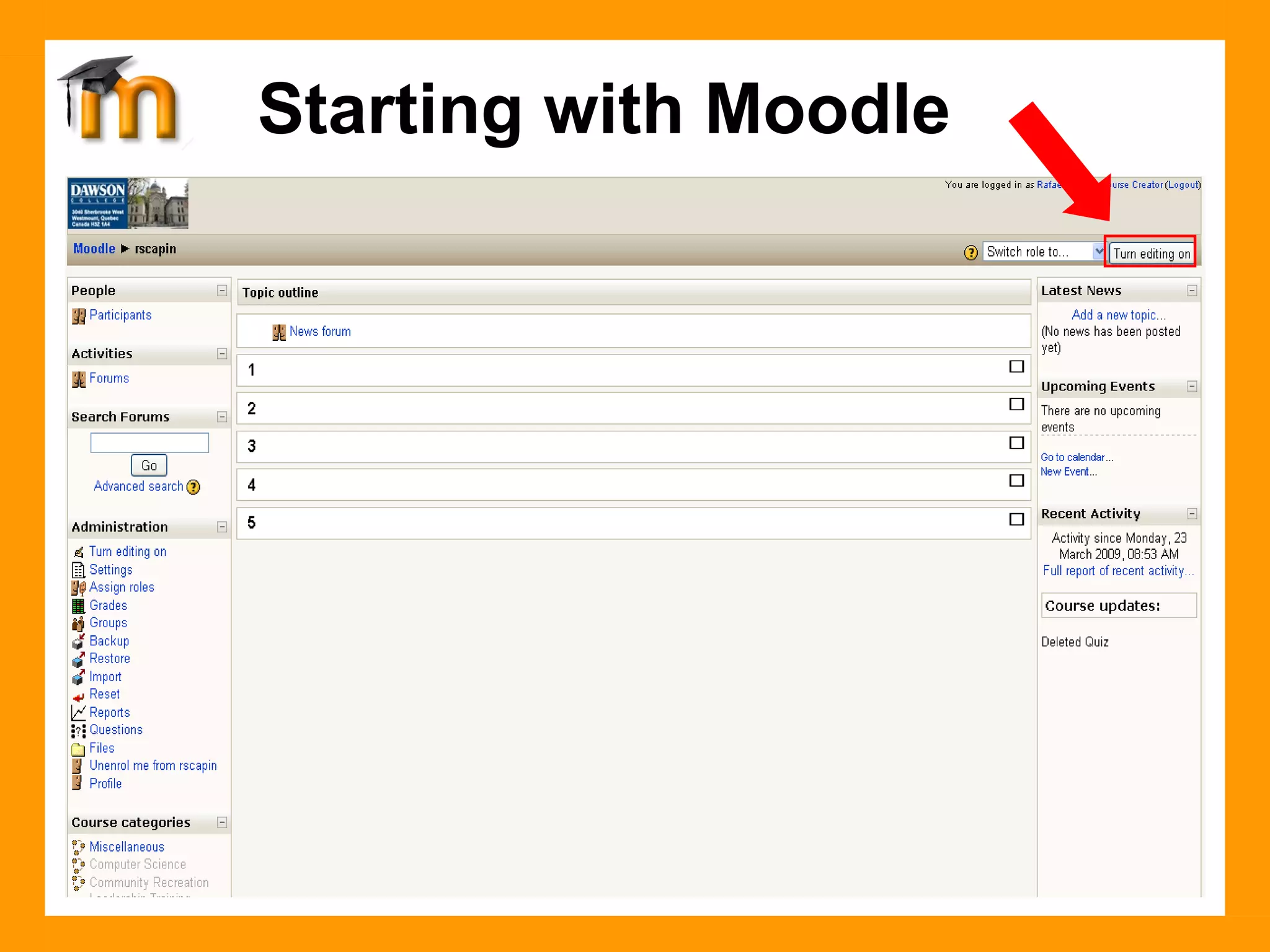This screenshot has height=952, width=1270.
Task: Click the Settings page icon
Action: (79, 570)
